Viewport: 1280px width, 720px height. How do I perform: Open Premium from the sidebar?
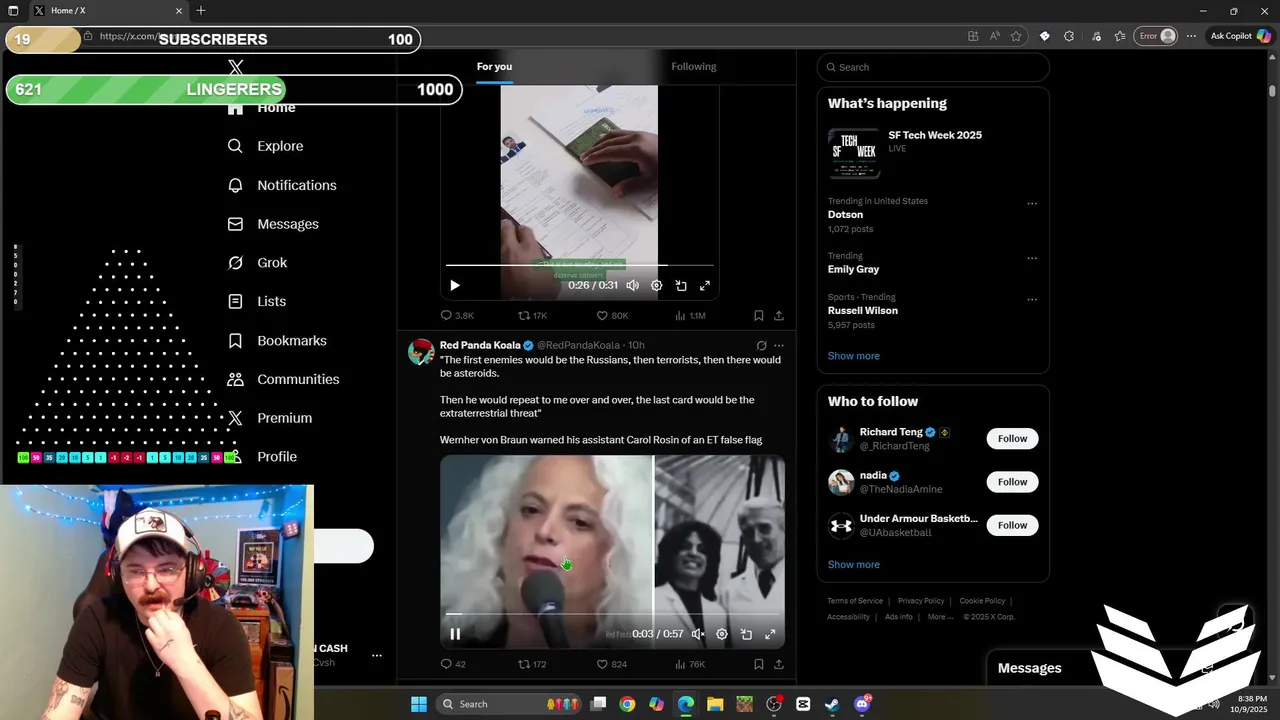[269, 418]
